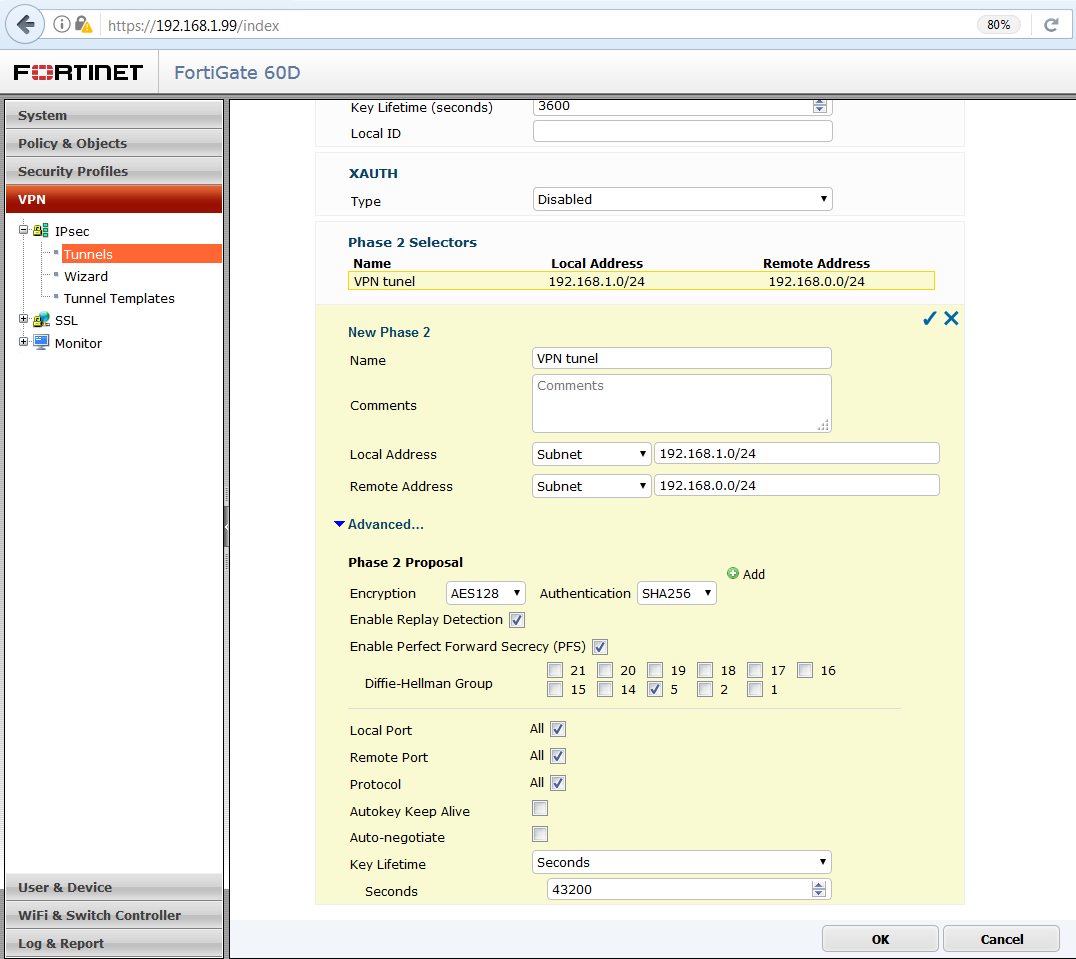Toggle the Protocol All checkbox

[558, 783]
